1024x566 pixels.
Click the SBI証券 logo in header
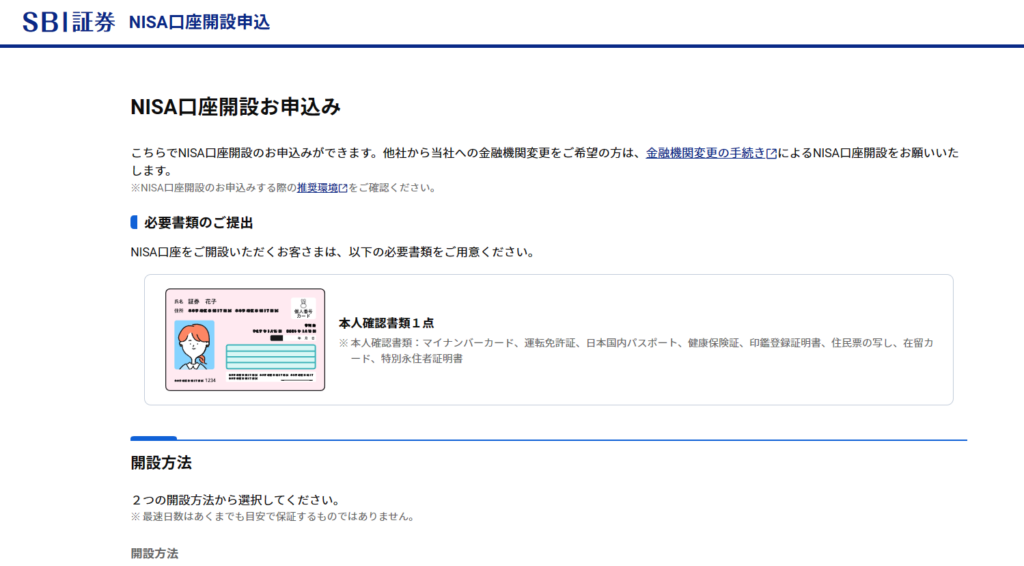coord(69,22)
